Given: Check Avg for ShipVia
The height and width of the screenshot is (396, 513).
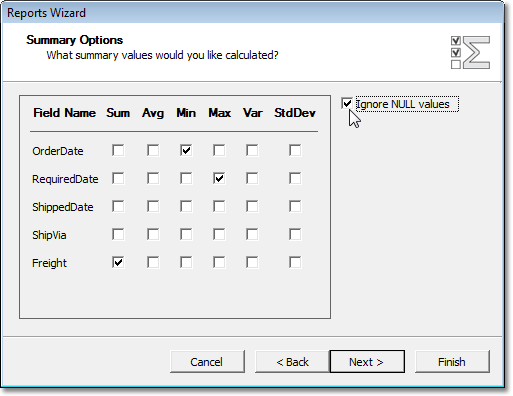Looking at the screenshot, I should click(x=153, y=234).
